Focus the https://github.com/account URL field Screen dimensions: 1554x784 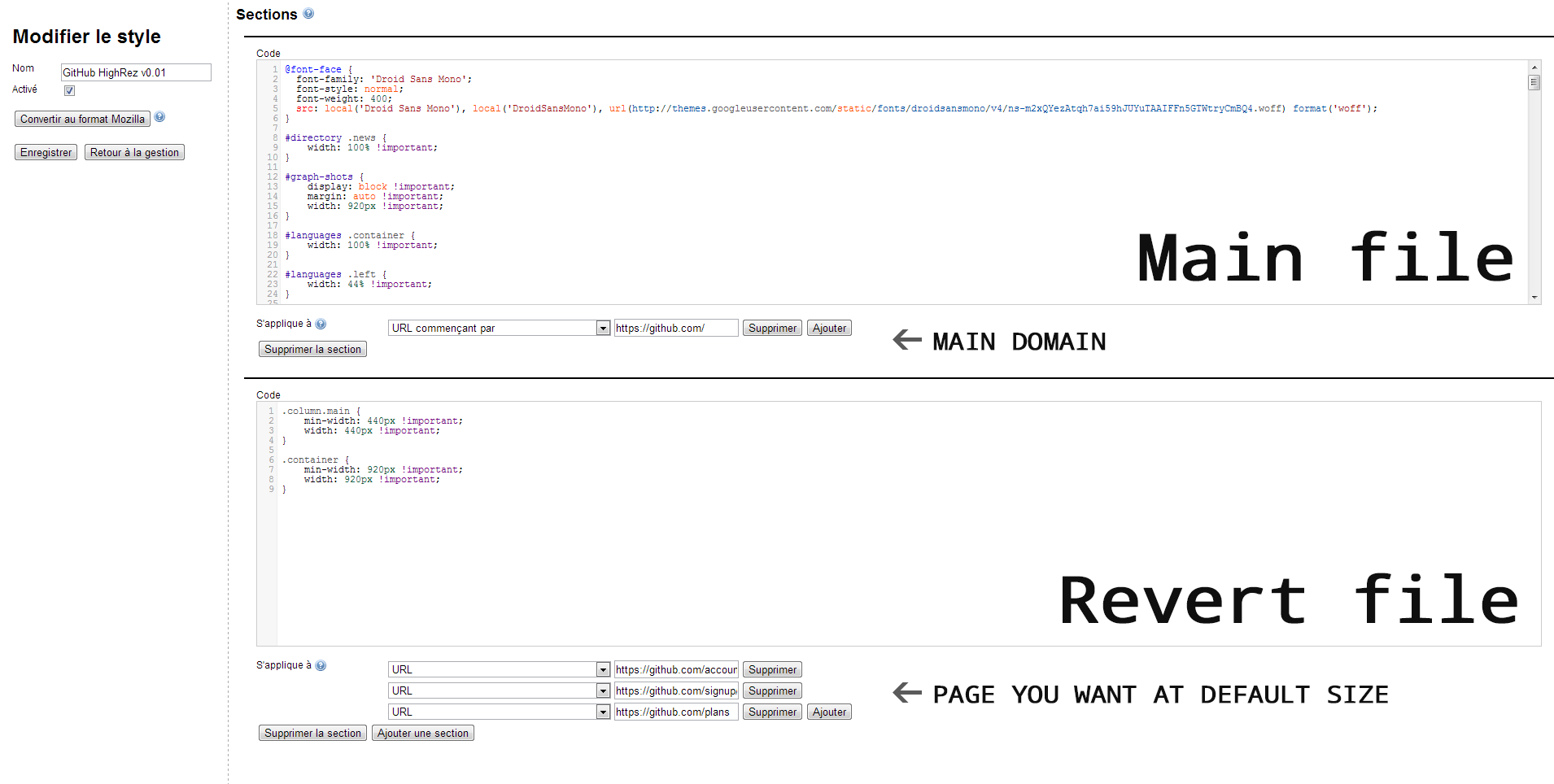676,669
